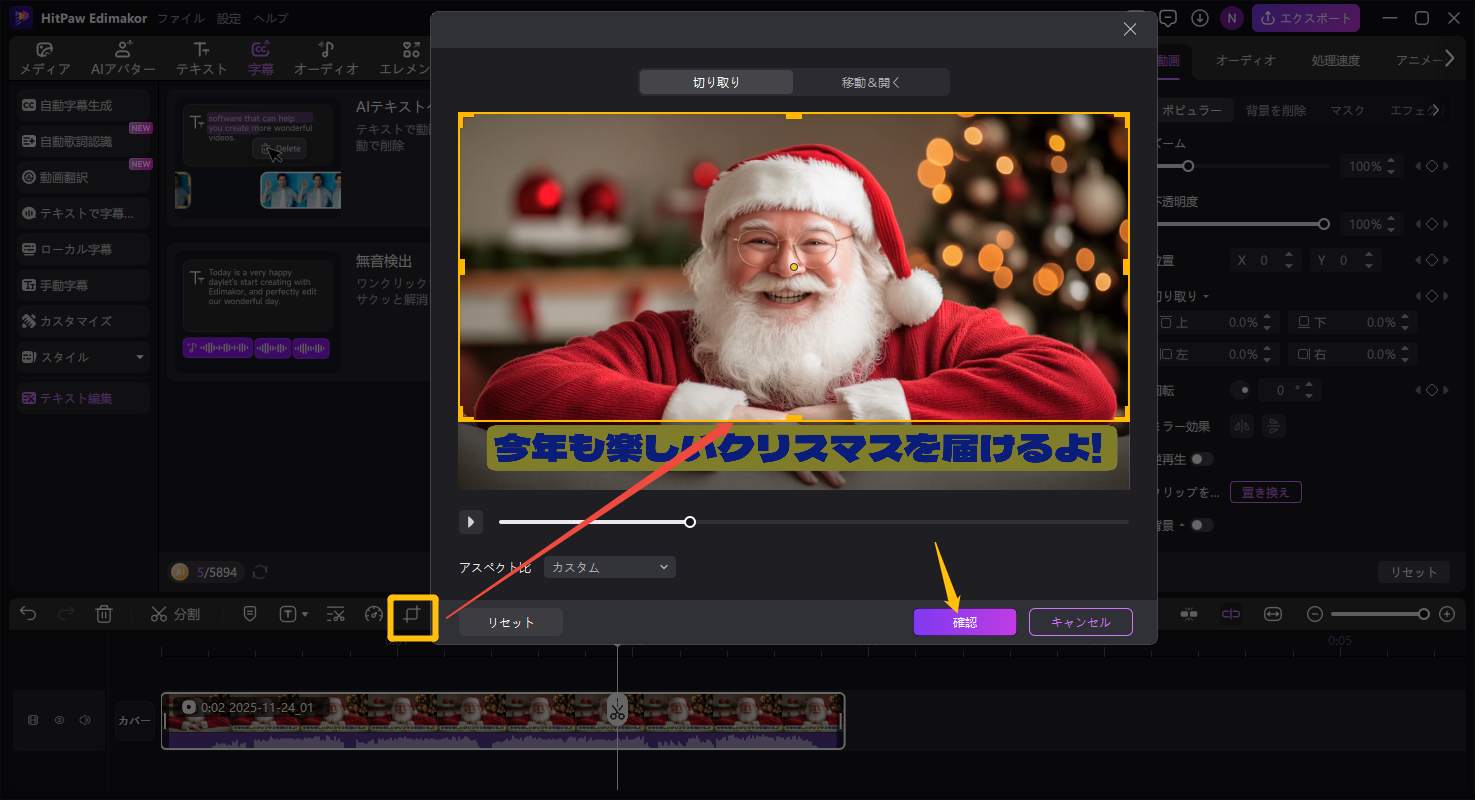Toggle track visibility eye icon in timeline header
This screenshot has width=1475, height=800.
58,720
